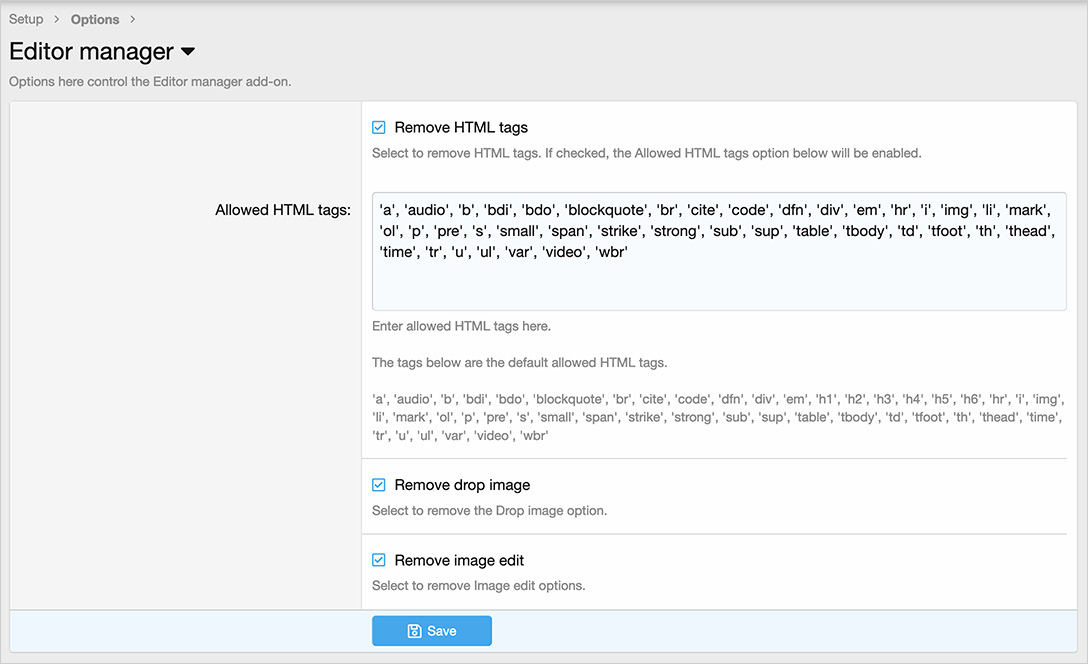Click the floppy disk icon on Save
The width and height of the screenshot is (1088, 664).
click(414, 631)
